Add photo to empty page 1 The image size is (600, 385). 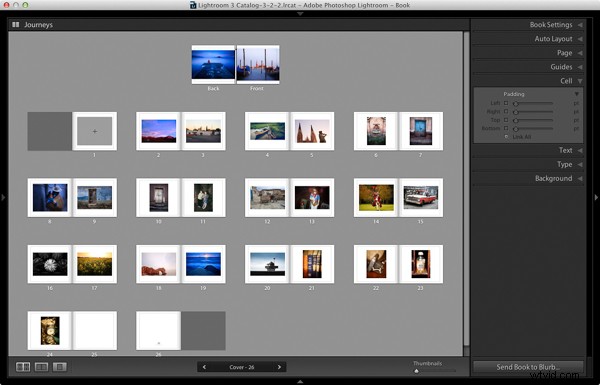pos(95,131)
